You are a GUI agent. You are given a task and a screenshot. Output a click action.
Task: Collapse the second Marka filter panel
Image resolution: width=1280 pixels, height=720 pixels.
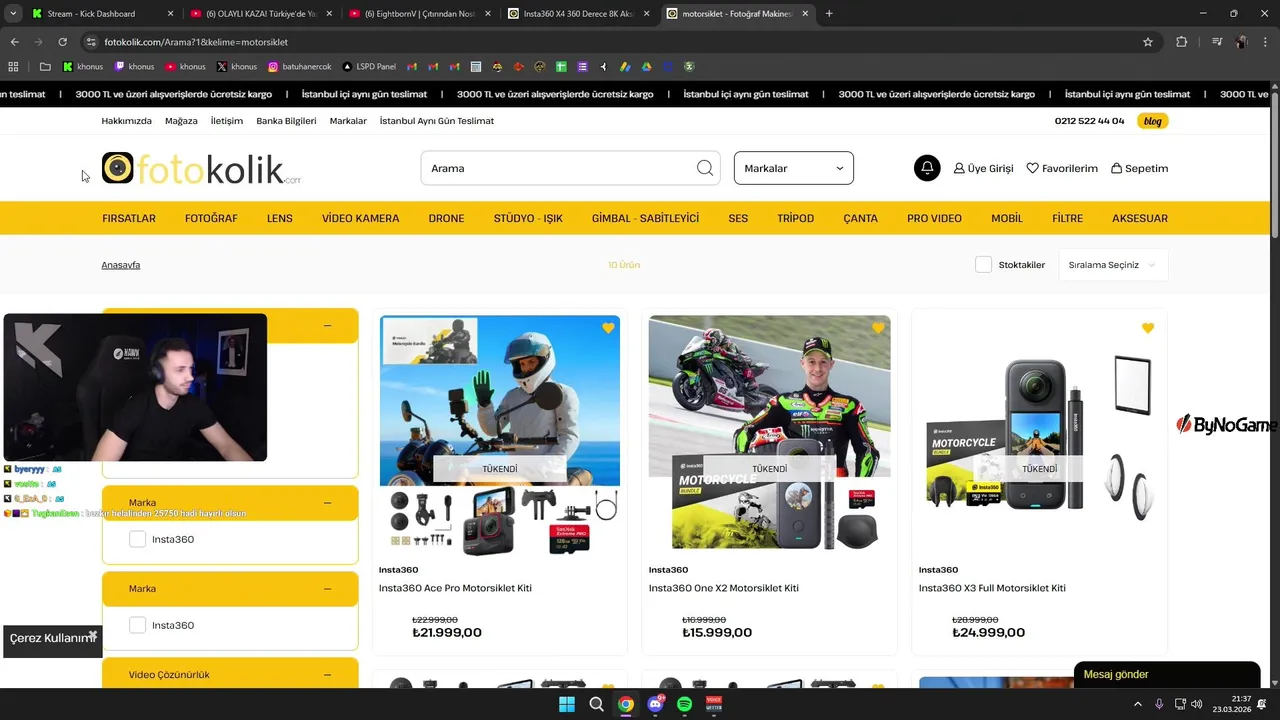coord(327,589)
